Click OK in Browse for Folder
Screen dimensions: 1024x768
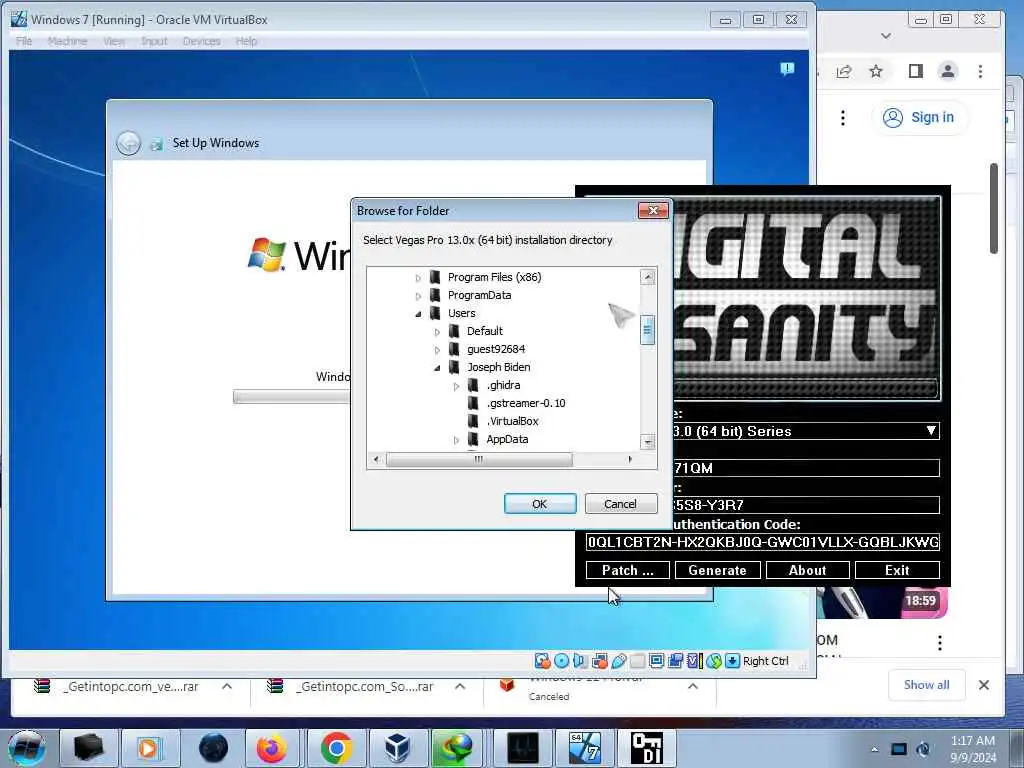(x=540, y=504)
